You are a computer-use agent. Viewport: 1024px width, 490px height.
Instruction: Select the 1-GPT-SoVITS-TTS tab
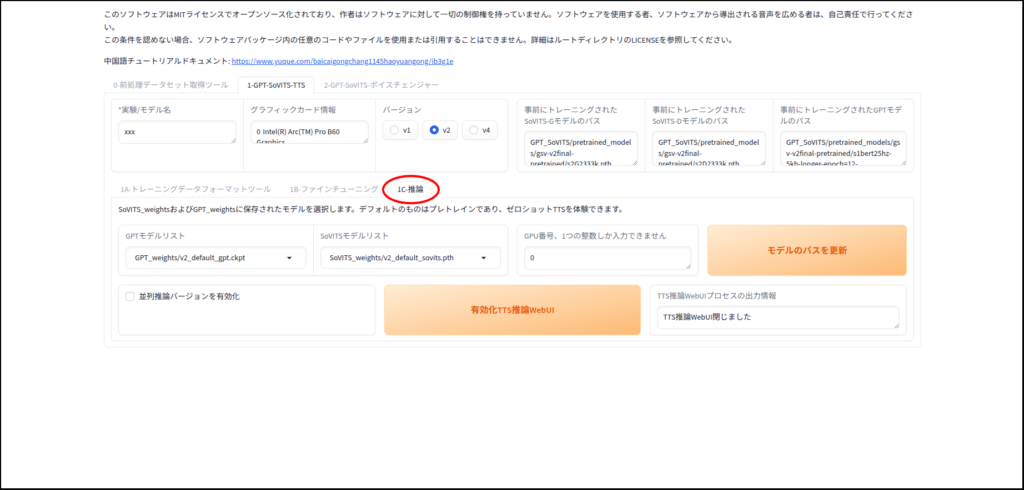point(277,85)
